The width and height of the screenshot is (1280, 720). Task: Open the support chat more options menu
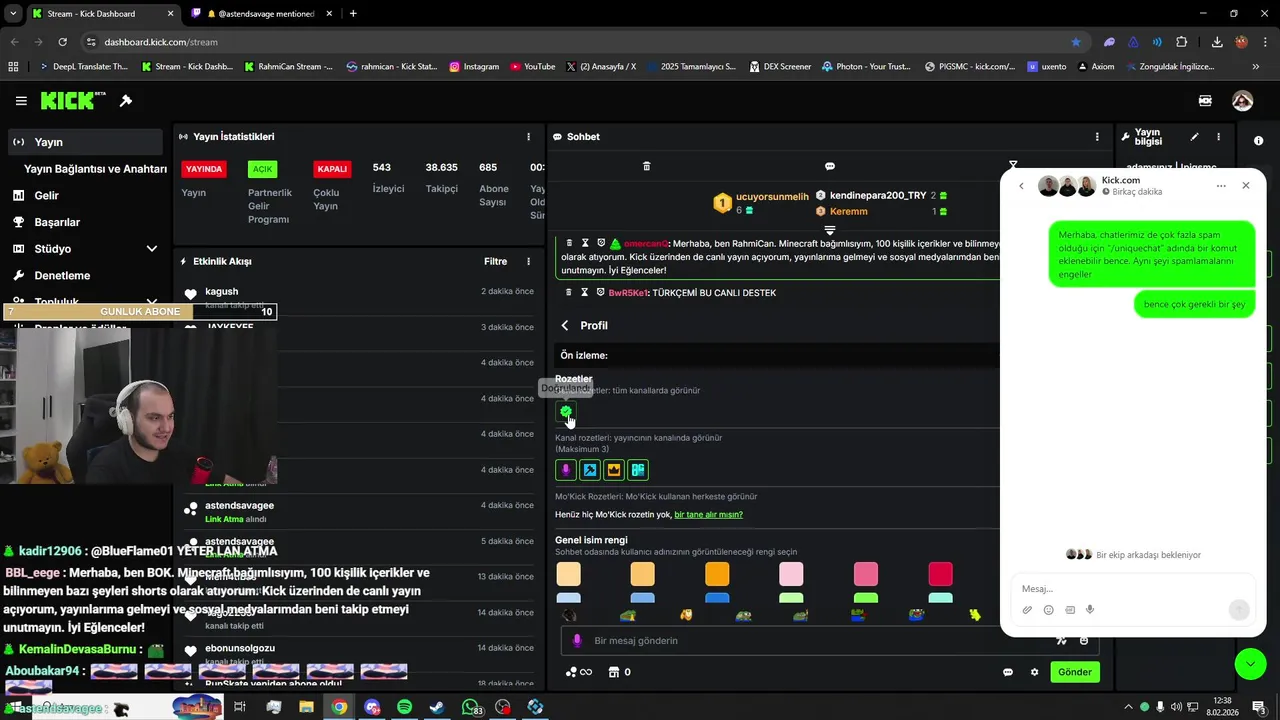[x=1221, y=186]
